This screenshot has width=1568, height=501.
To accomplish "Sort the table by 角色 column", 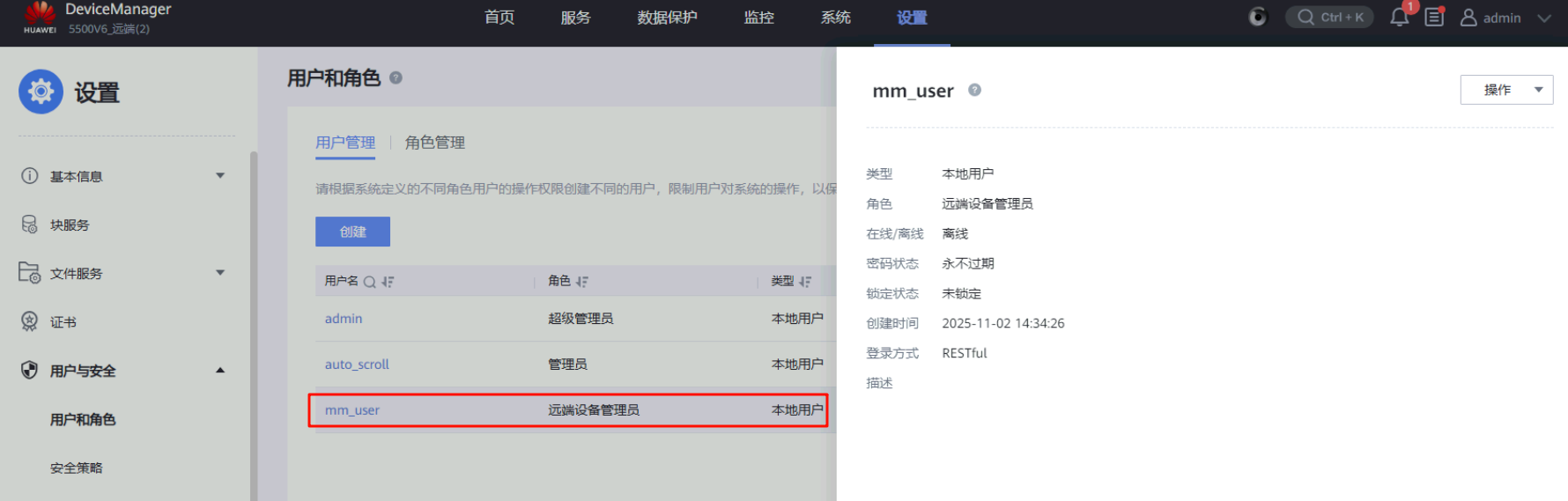I will 582,282.
